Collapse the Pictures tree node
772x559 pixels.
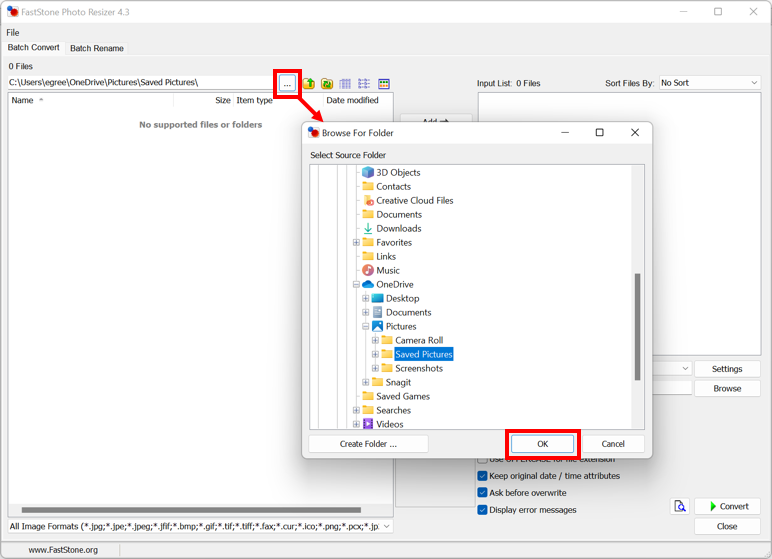coord(365,326)
